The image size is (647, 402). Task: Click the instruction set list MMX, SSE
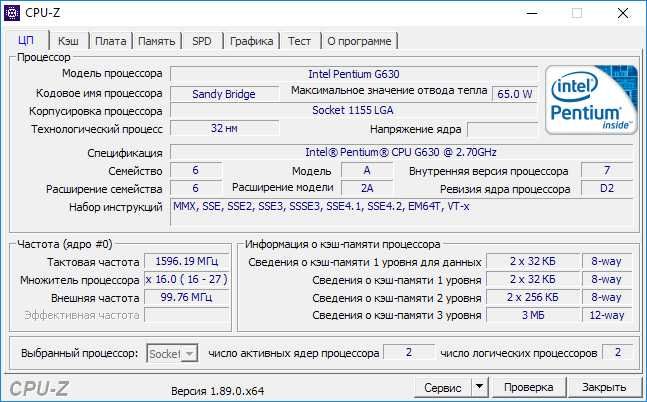(401, 212)
